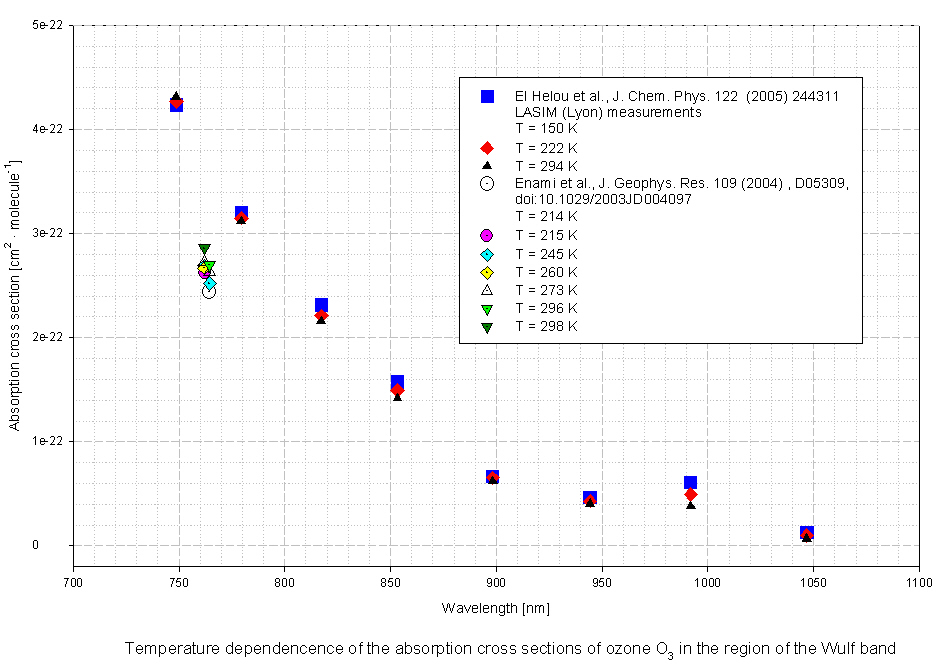This screenshot has width=944, height=667.
Task: Click the LASIM (Lyon) measurements legend text
Action: 608,113
